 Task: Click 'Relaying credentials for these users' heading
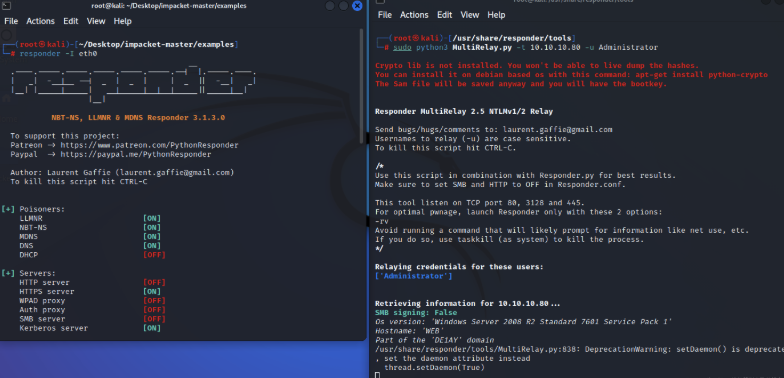tap(459, 267)
